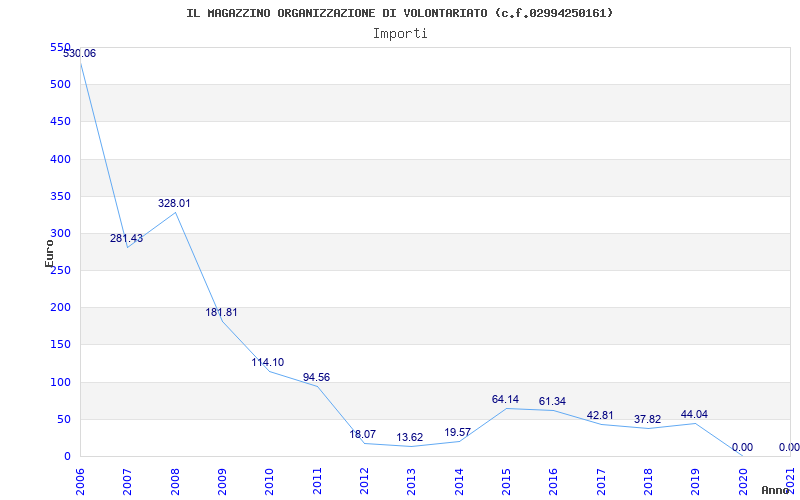The height and width of the screenshot is (500, 800).
Task: Click the 0.00 label above 2020
Action: pyautogui.click(x=742, y=447)
